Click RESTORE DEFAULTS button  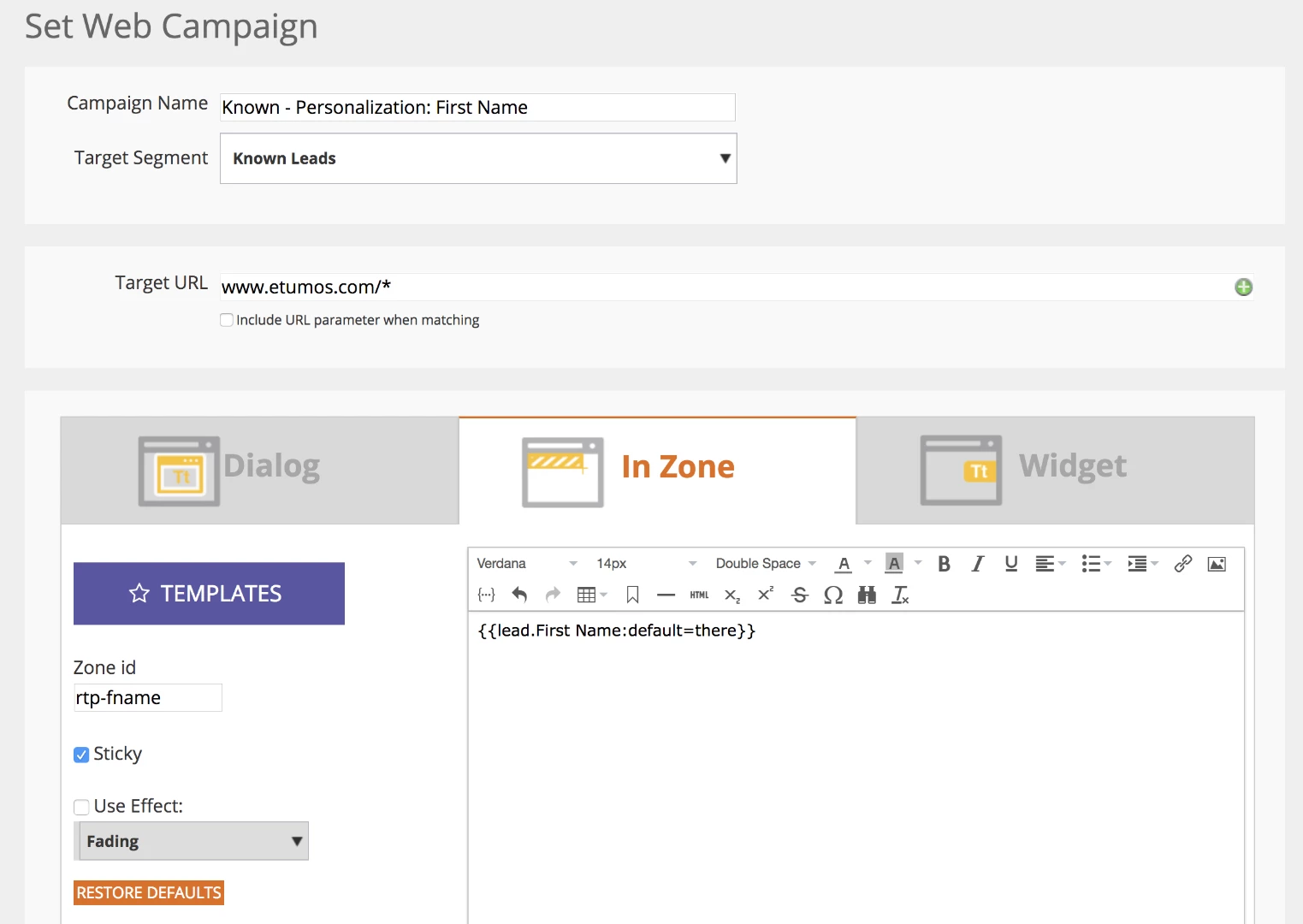point(149,893)
